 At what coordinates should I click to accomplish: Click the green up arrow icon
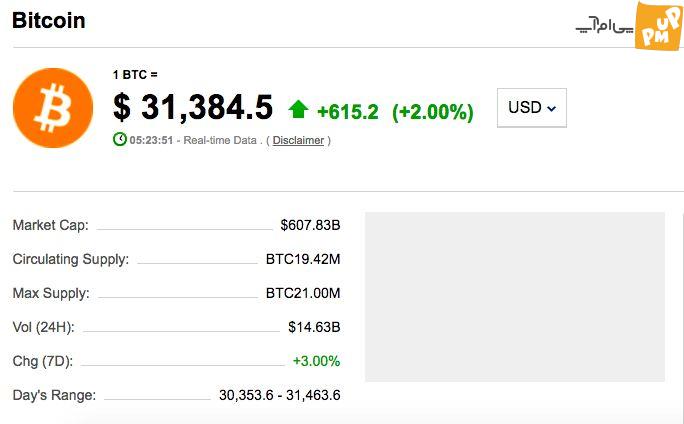(x=298, y=109)
